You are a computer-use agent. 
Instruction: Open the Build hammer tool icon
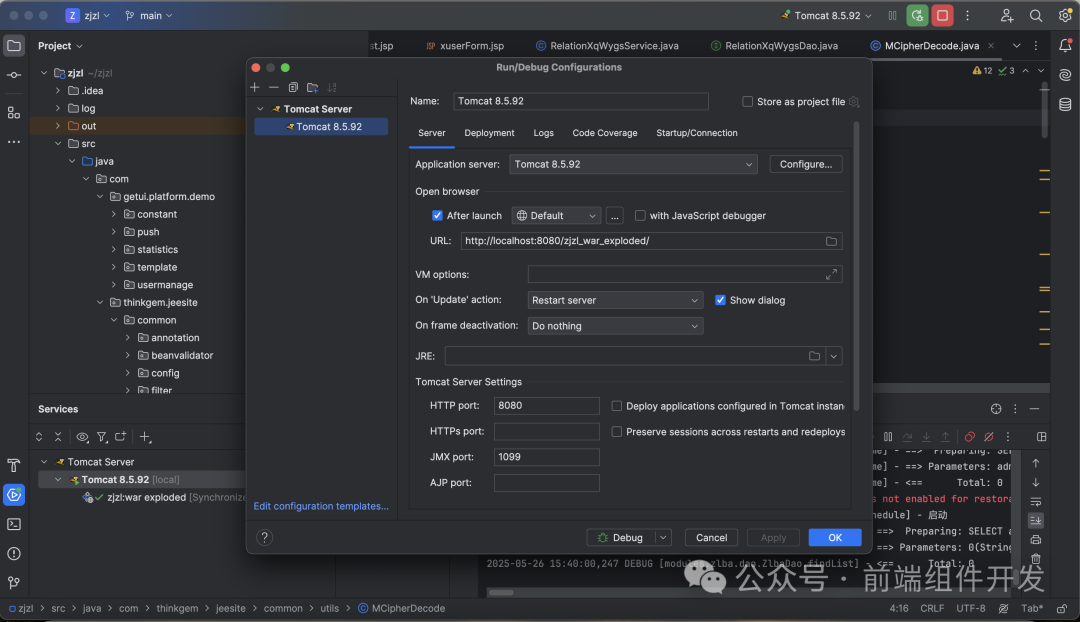coord(14,466)
